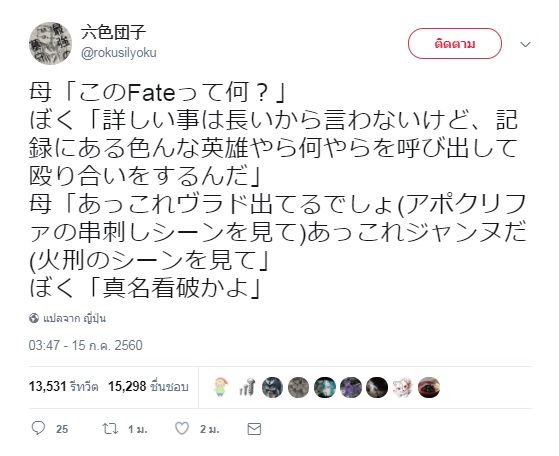559x456 pixels.
Task: Click the screws liker avatar
Action: click(x=246, y=387)
